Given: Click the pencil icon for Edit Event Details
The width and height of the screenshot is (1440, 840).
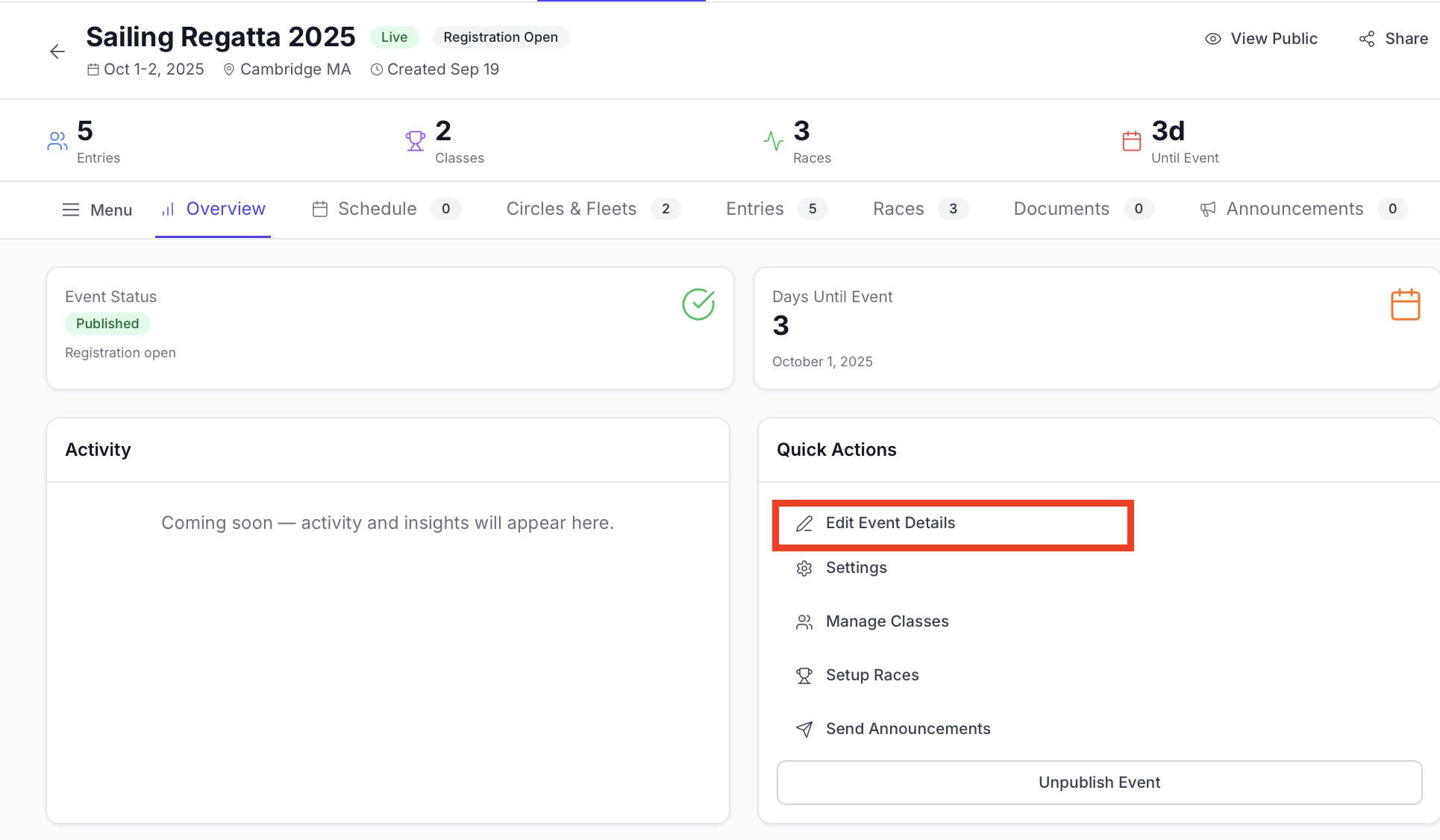Looking at the screenshot, I should (804, 524).
